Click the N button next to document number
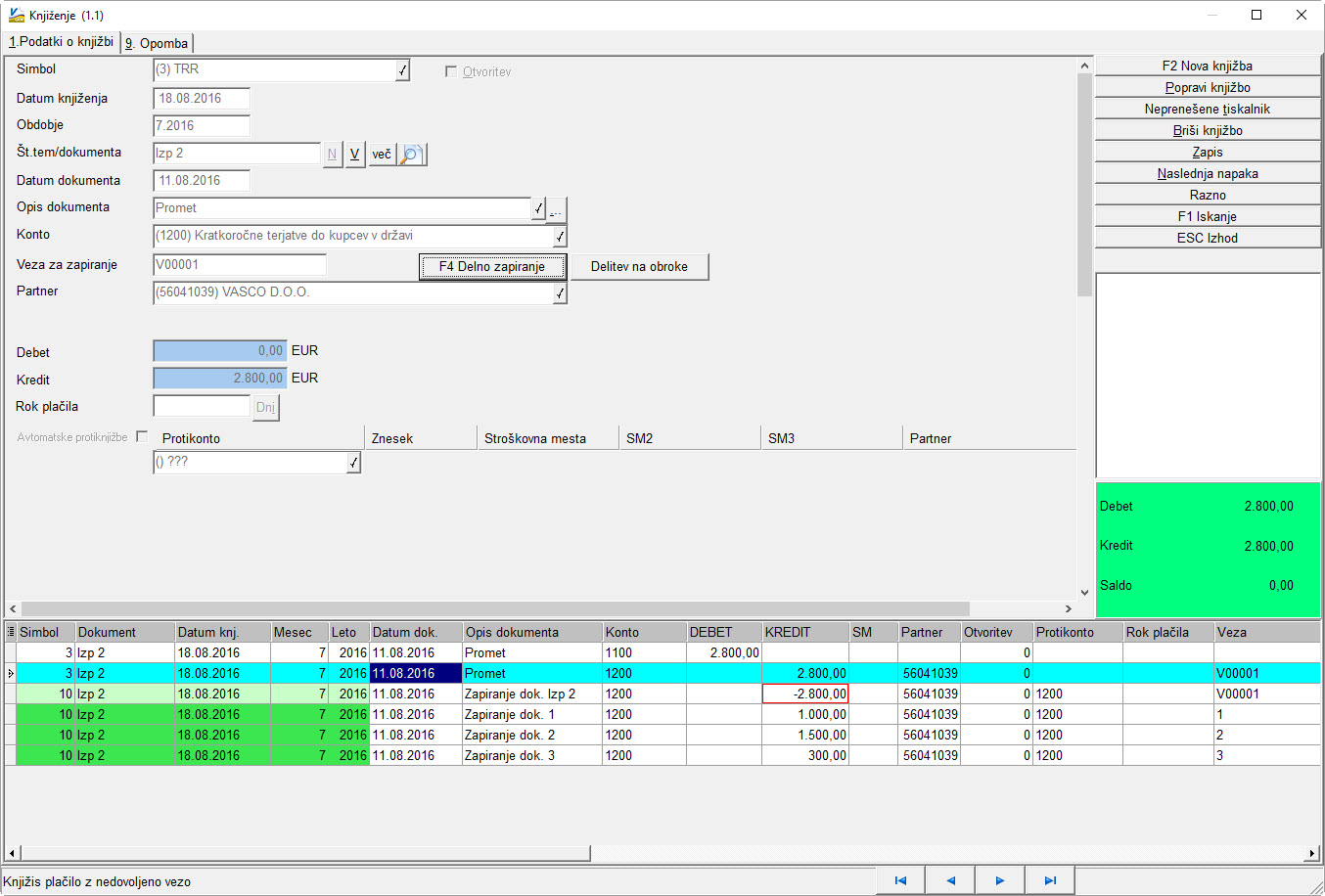Screen dimensions: 1325x896 332,155
